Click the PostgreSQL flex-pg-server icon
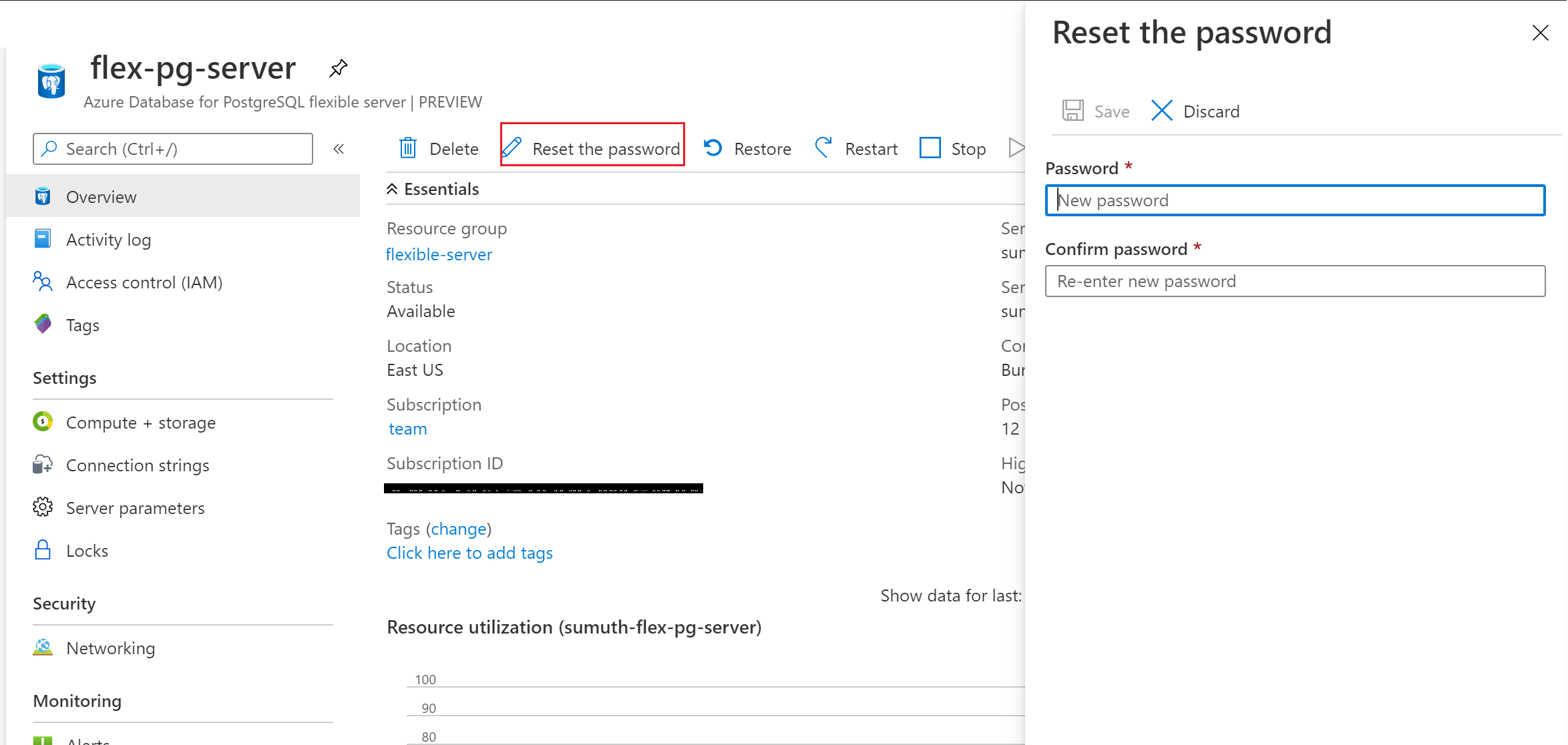 point(55,79)
